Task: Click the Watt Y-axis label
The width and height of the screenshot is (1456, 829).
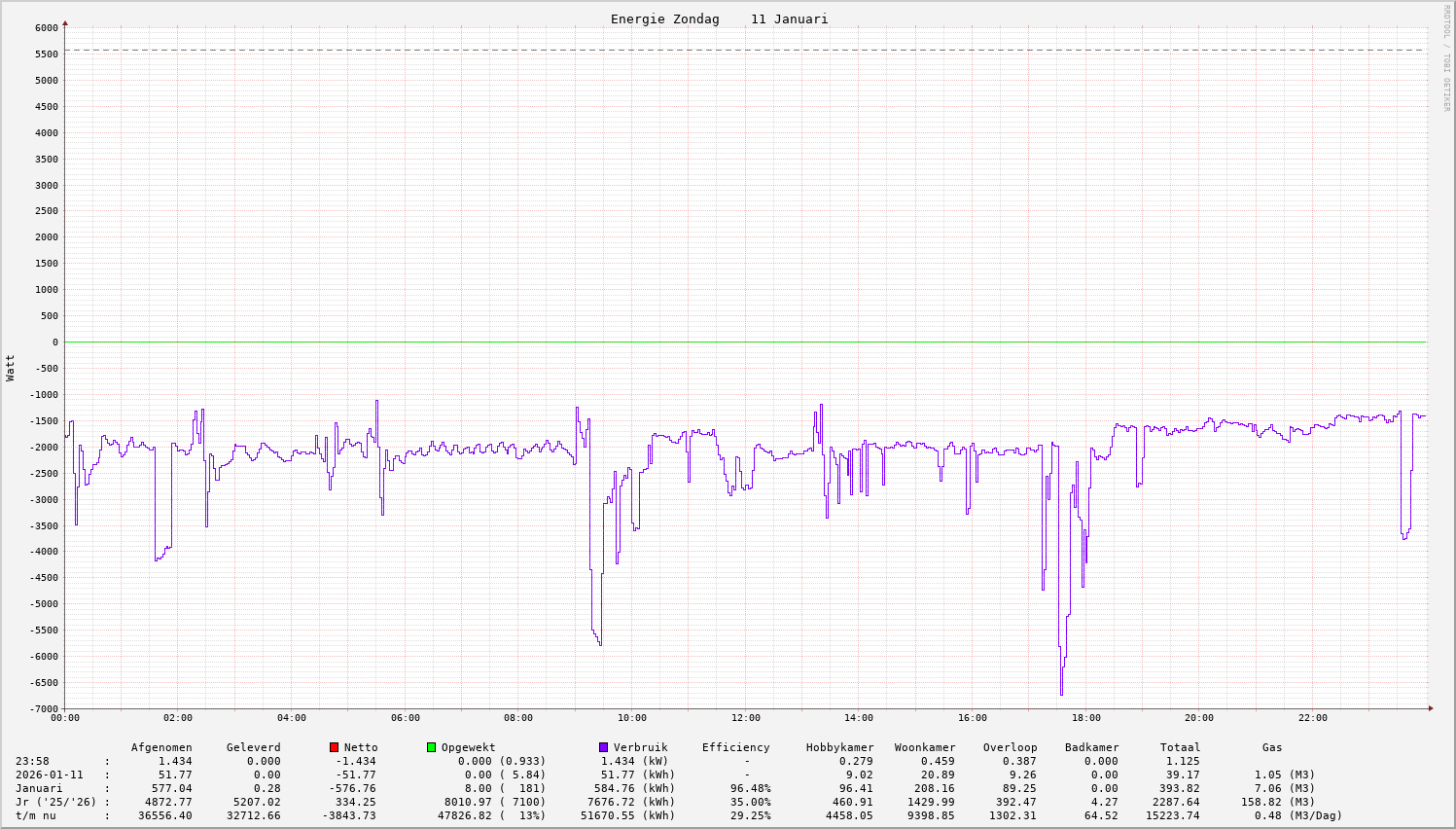Action: pyautogui.click(x=11, y=368)
